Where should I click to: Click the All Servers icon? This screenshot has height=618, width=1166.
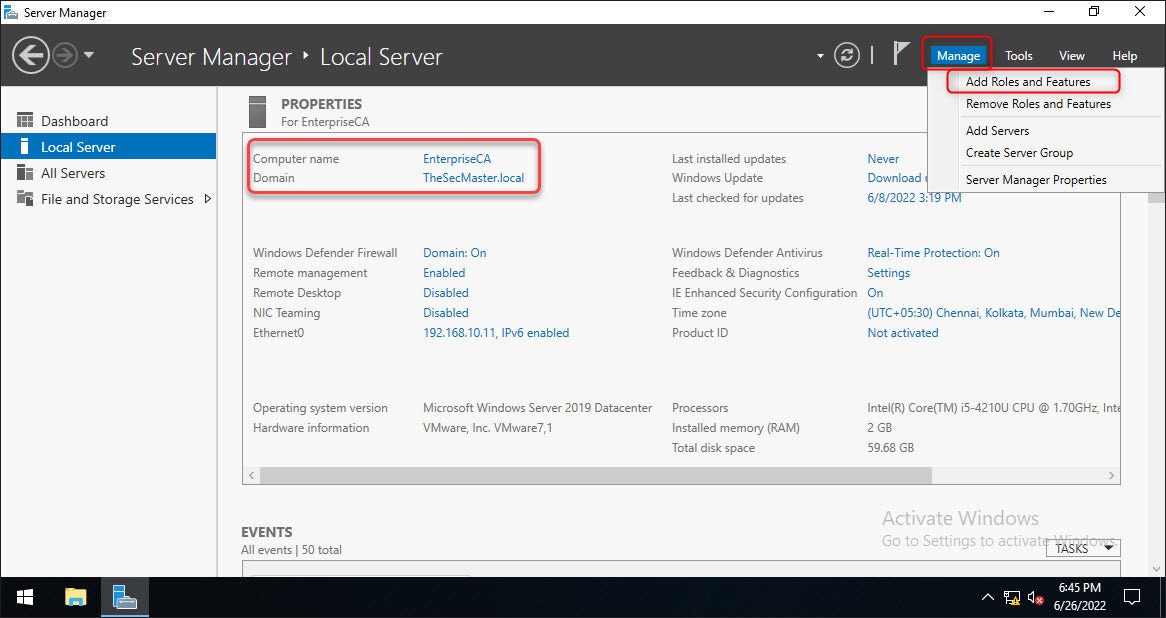pos(25,173)
